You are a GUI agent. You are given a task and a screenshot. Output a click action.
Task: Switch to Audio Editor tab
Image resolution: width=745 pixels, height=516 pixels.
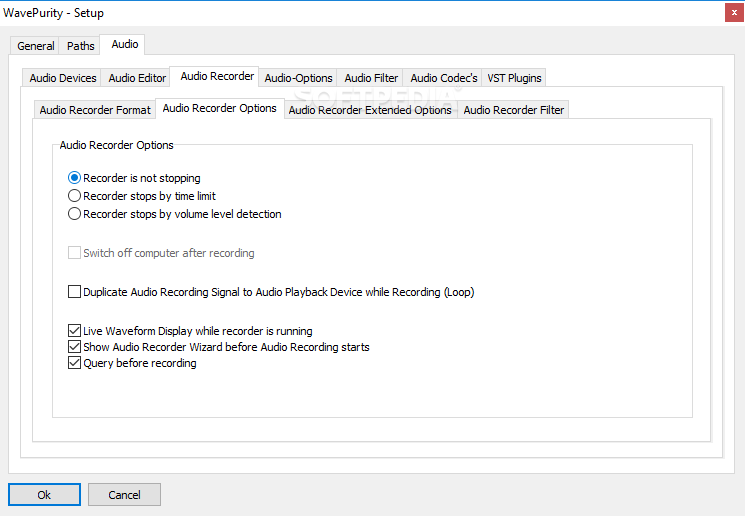pos(137,78)
